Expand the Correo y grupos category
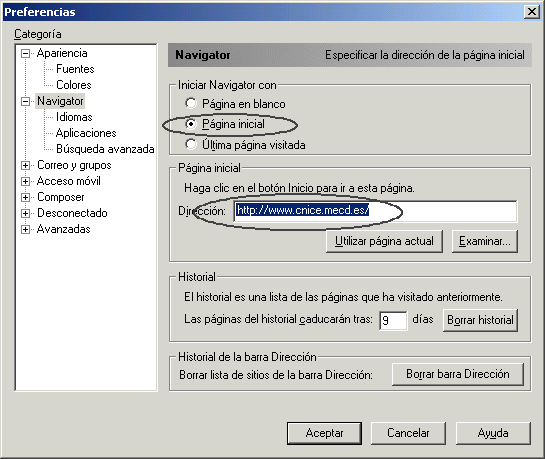This screenshot has height=459, width=545. point(25,165)
